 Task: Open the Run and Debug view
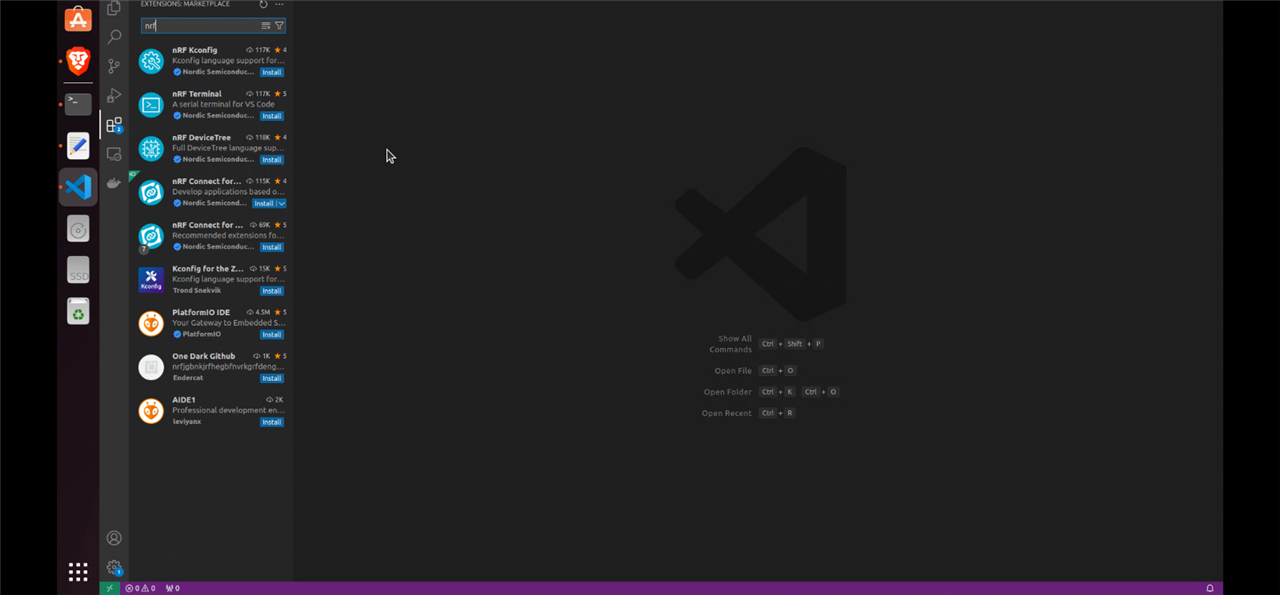tap(114, 95)
